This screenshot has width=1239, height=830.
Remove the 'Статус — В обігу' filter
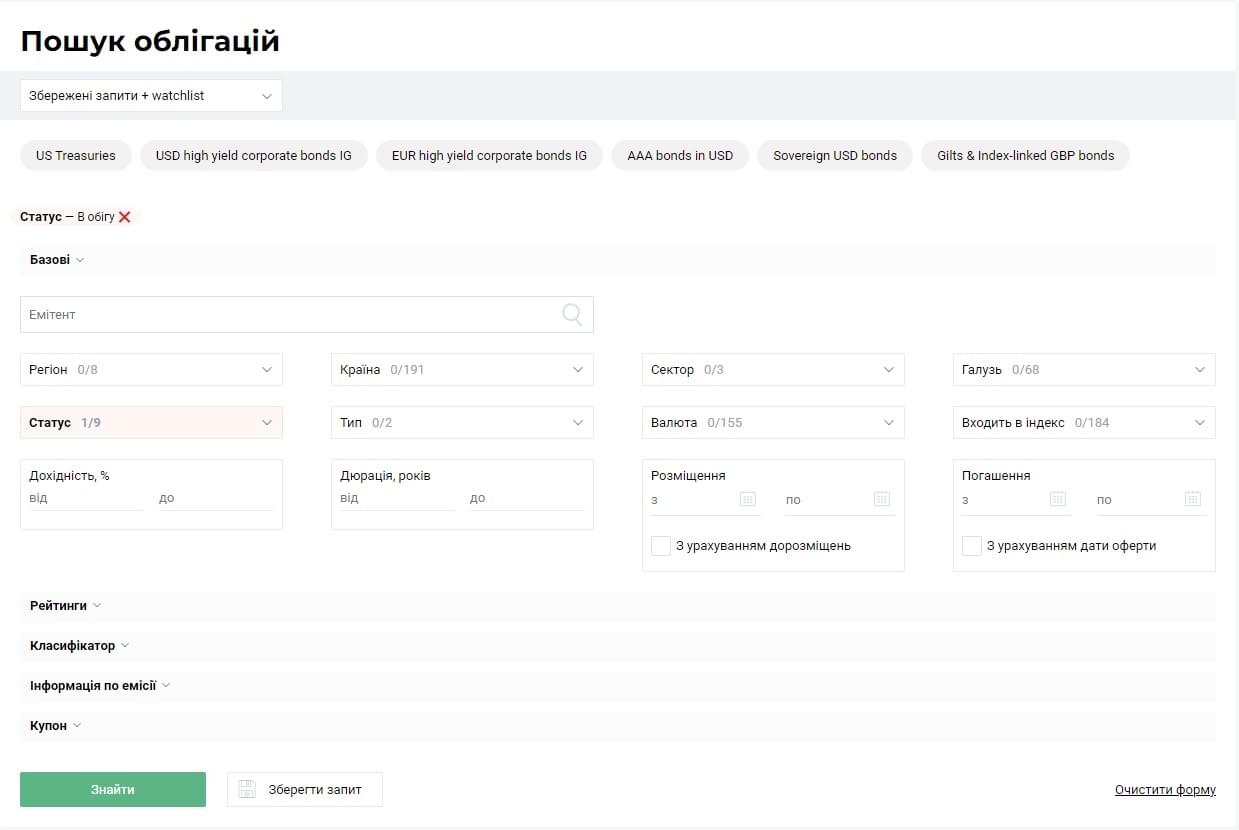coord(125,217)
